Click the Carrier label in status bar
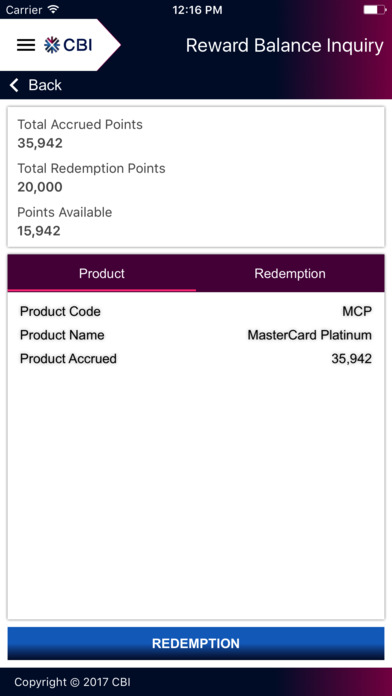This screenshot has height=696, width=392. 24,9
